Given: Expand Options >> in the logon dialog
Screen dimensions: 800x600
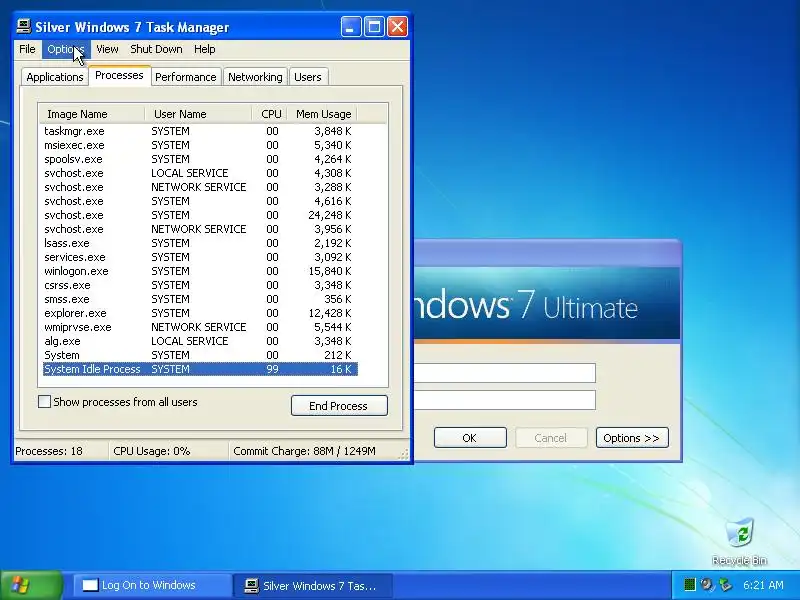Looking at the screenshot, I should (x=632, y=438).
